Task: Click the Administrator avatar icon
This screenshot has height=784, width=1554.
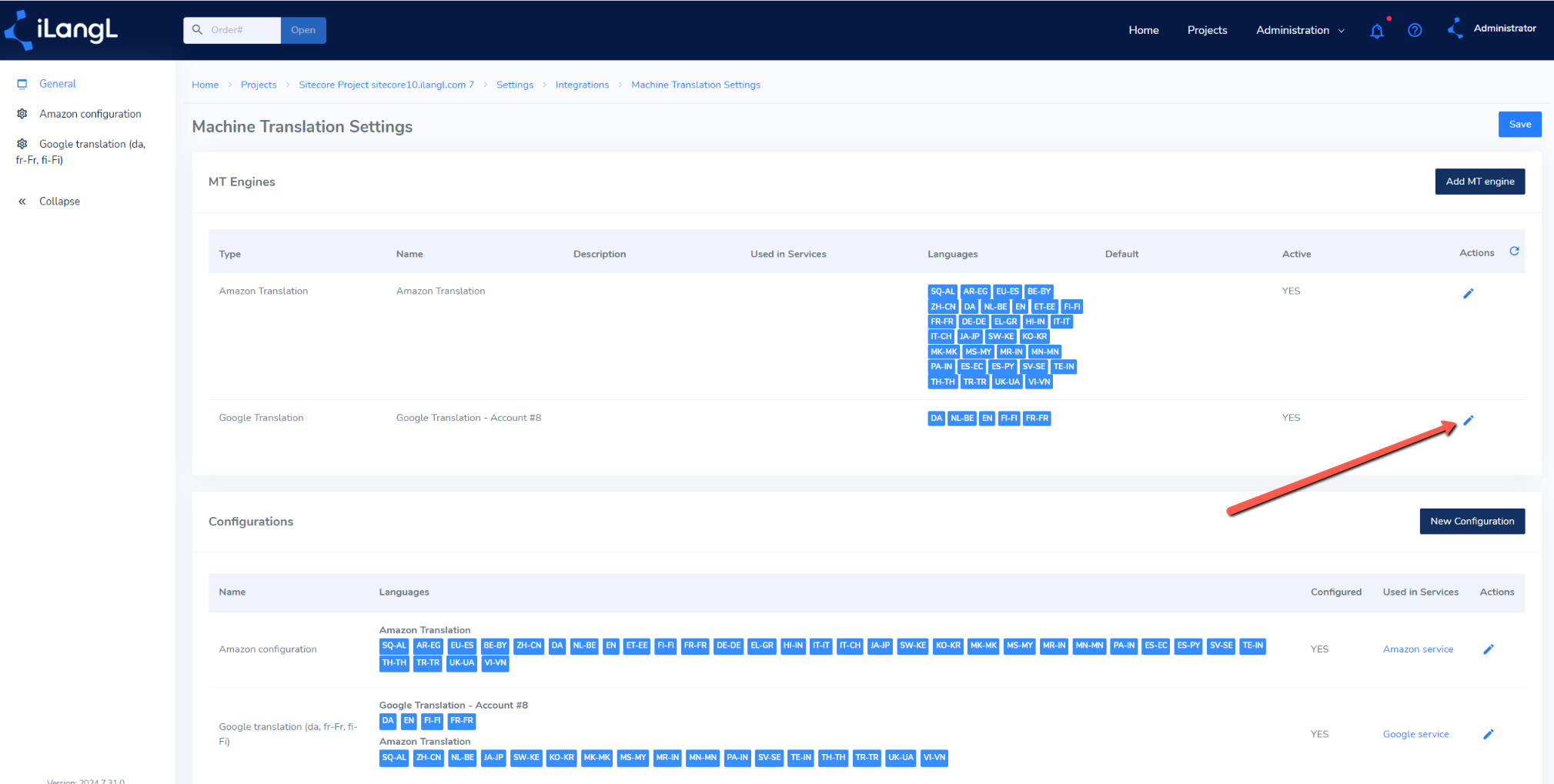Action: tap(1455, 29)
